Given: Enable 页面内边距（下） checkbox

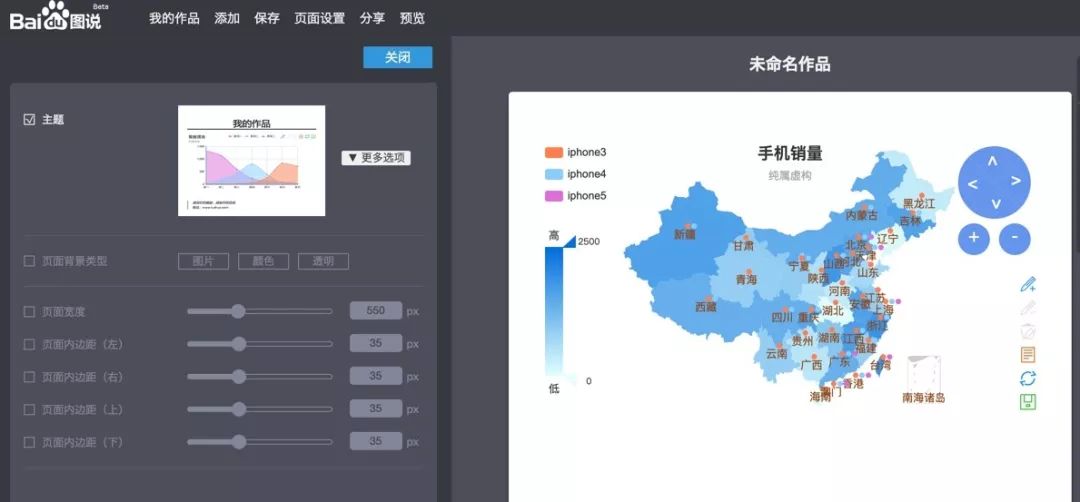Looking at the screenshot, I should point(29,442).
